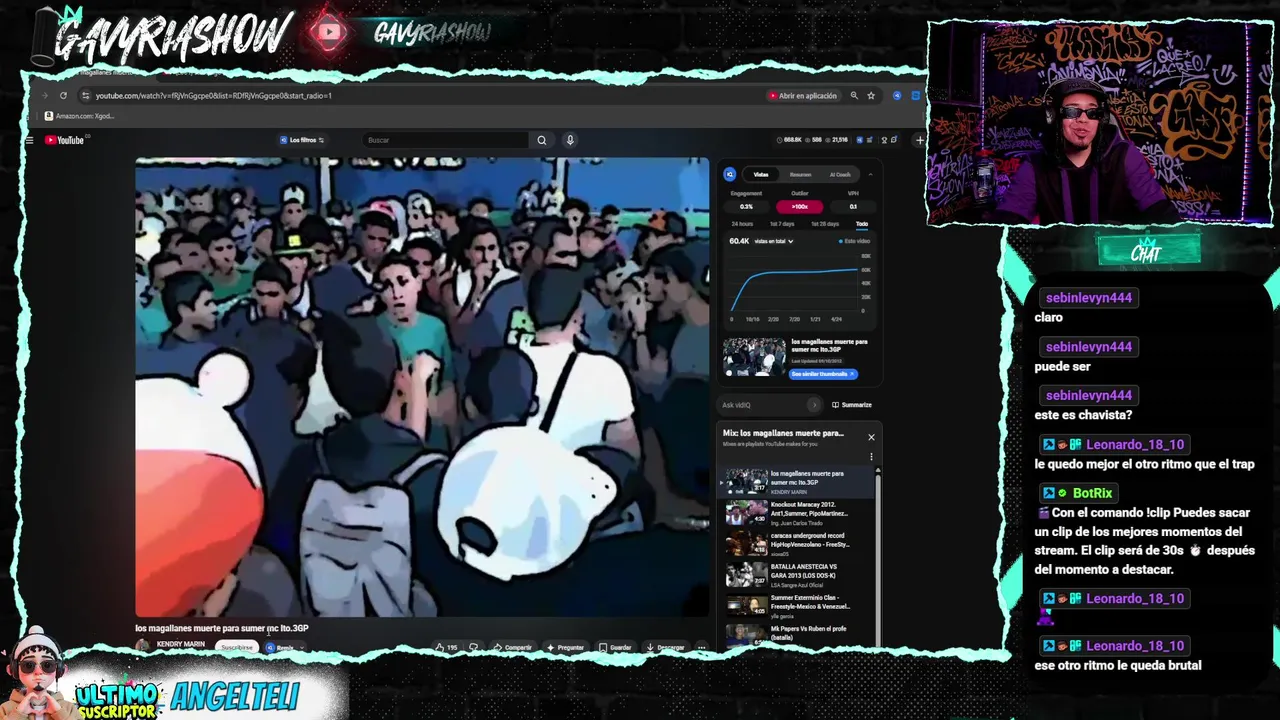Open YouTube create plus button
This screenshot has width=1280, height=720.
(920, 140)
